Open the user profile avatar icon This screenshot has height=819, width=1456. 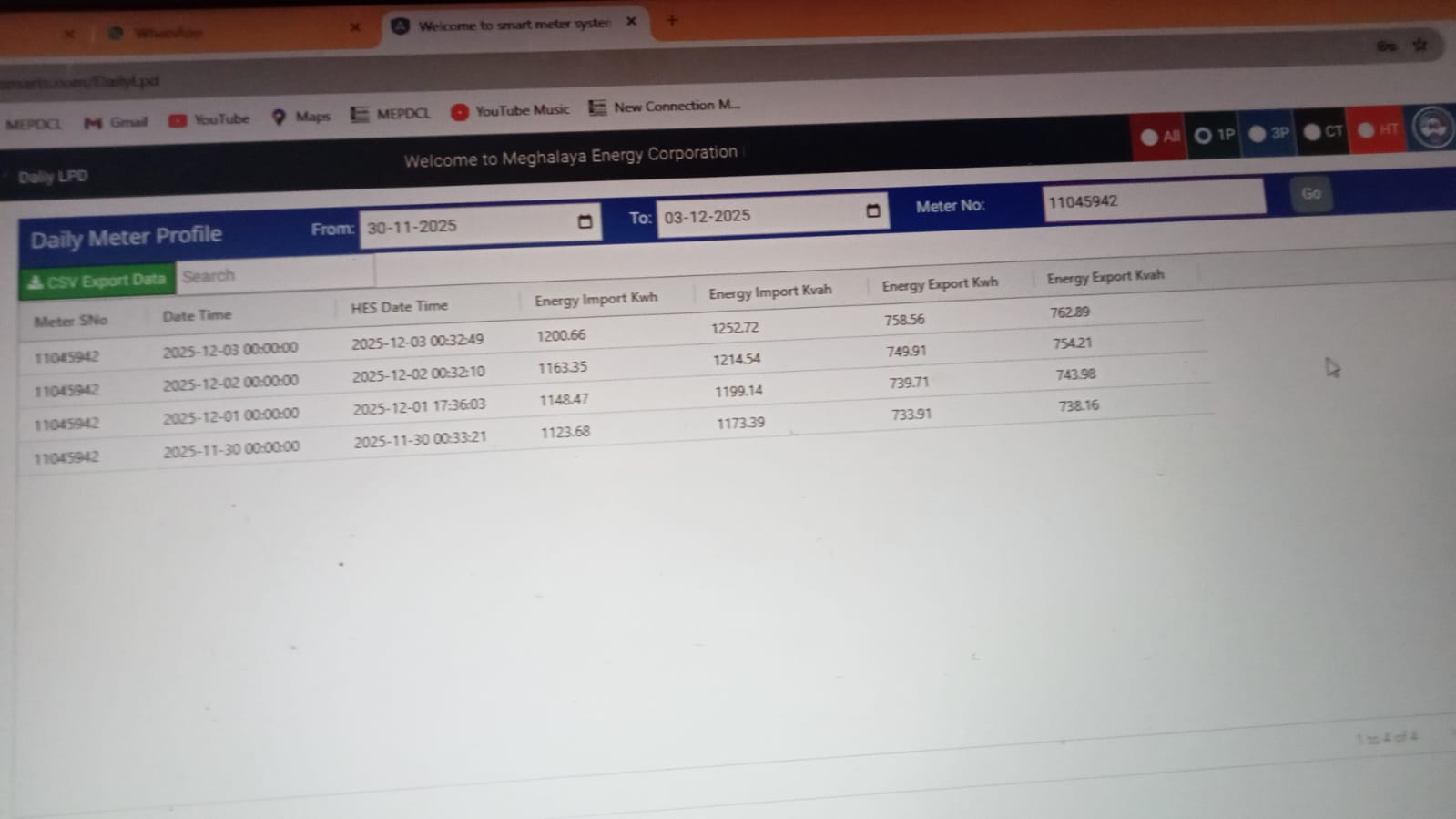(x=1433, y=128)
